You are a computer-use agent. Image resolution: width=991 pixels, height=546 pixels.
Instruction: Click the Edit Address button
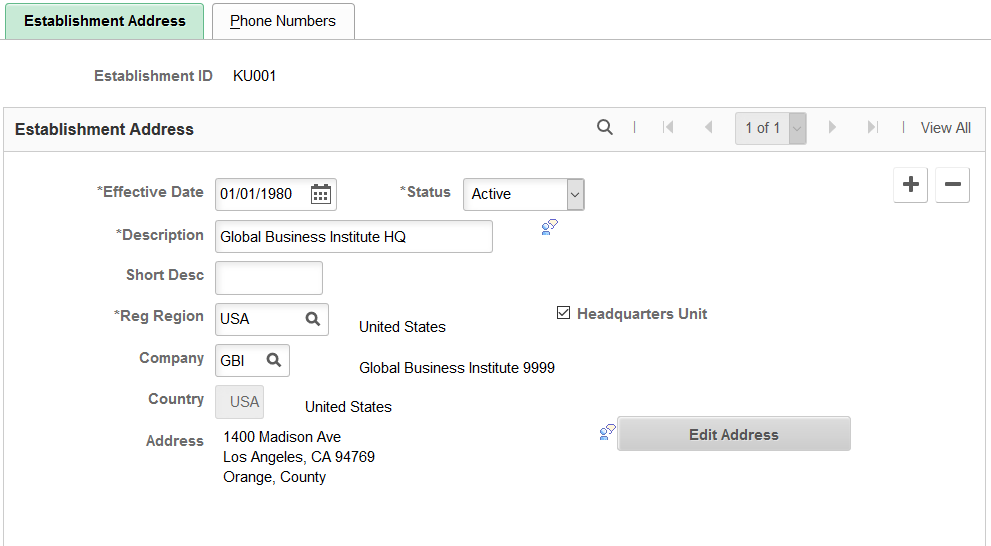[x=734, y=434]
